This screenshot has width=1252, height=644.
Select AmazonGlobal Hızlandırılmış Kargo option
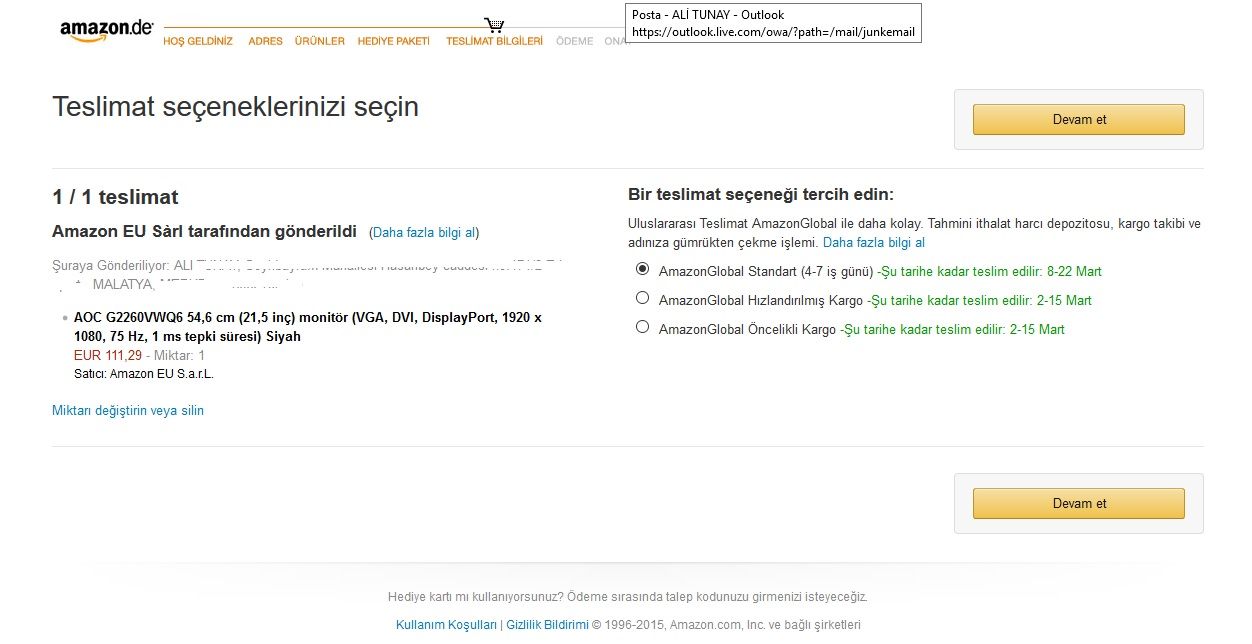tap(642, 298)
